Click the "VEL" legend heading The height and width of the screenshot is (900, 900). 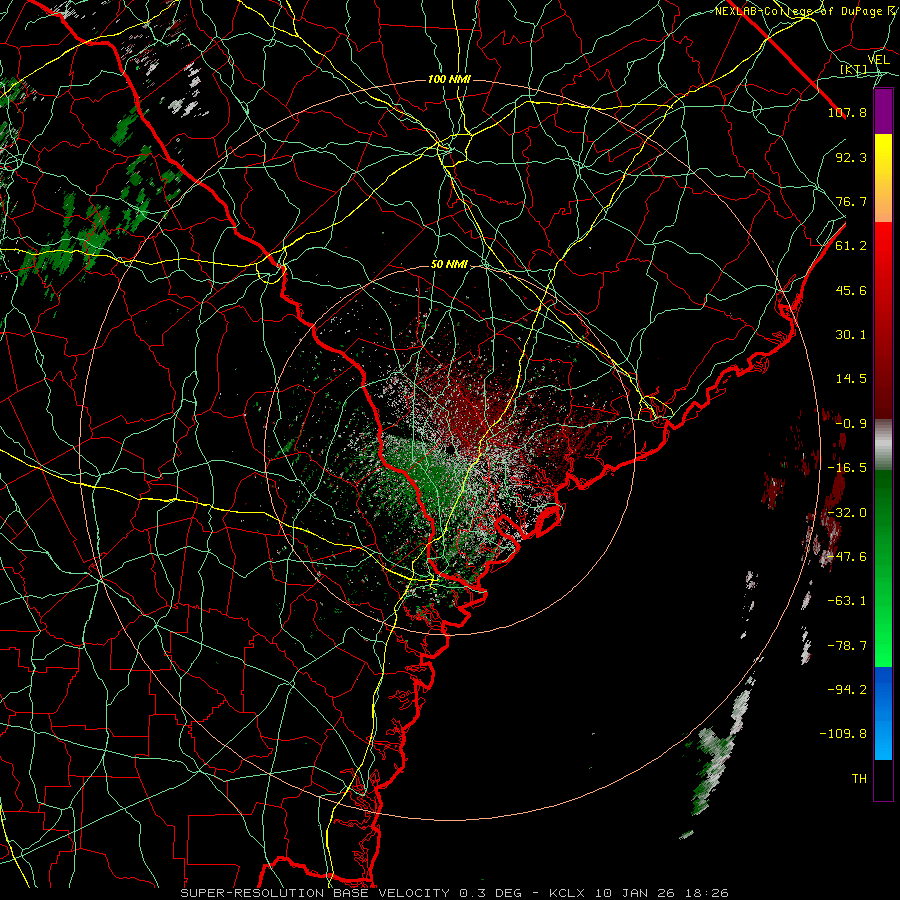pyautogui.click(x=878, y=60)
